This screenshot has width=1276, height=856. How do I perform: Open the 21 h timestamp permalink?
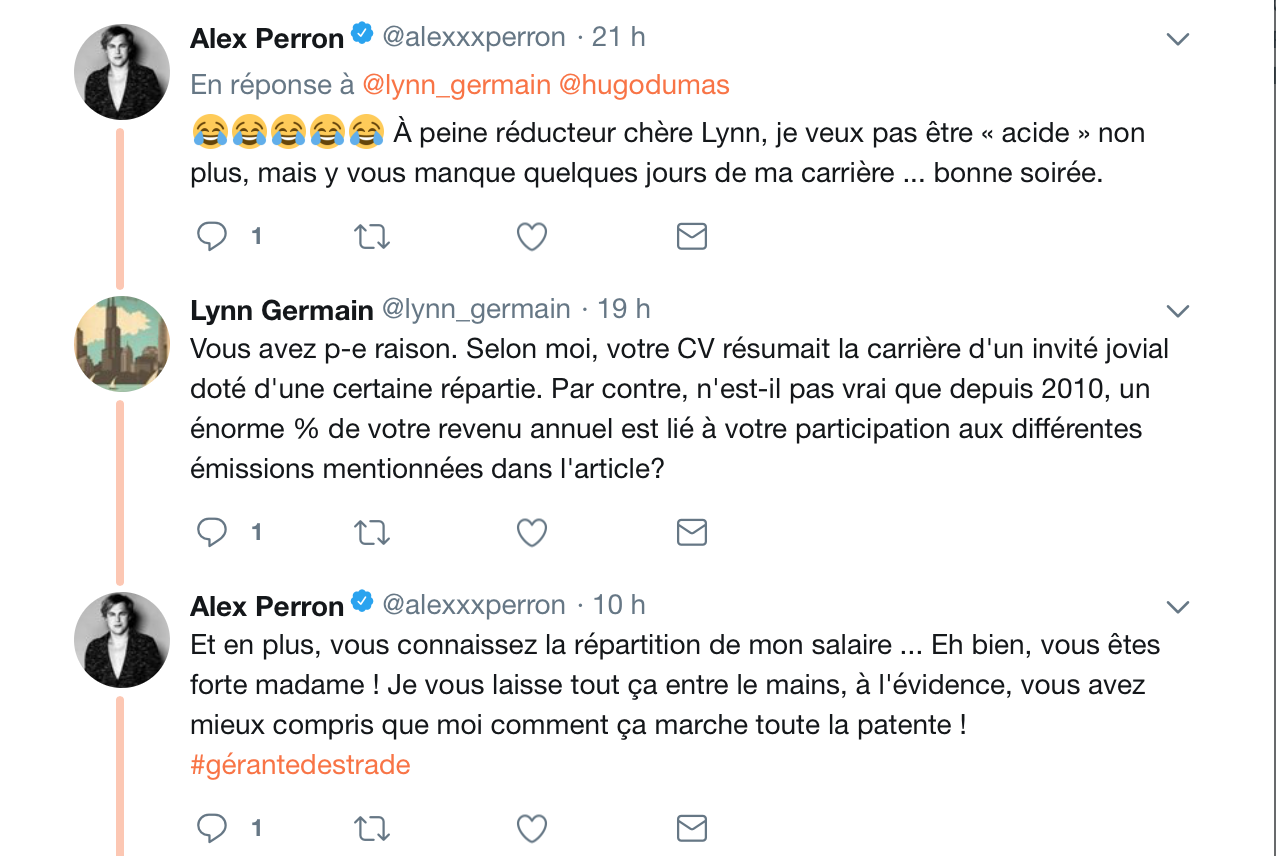click(x=620, y=36)
